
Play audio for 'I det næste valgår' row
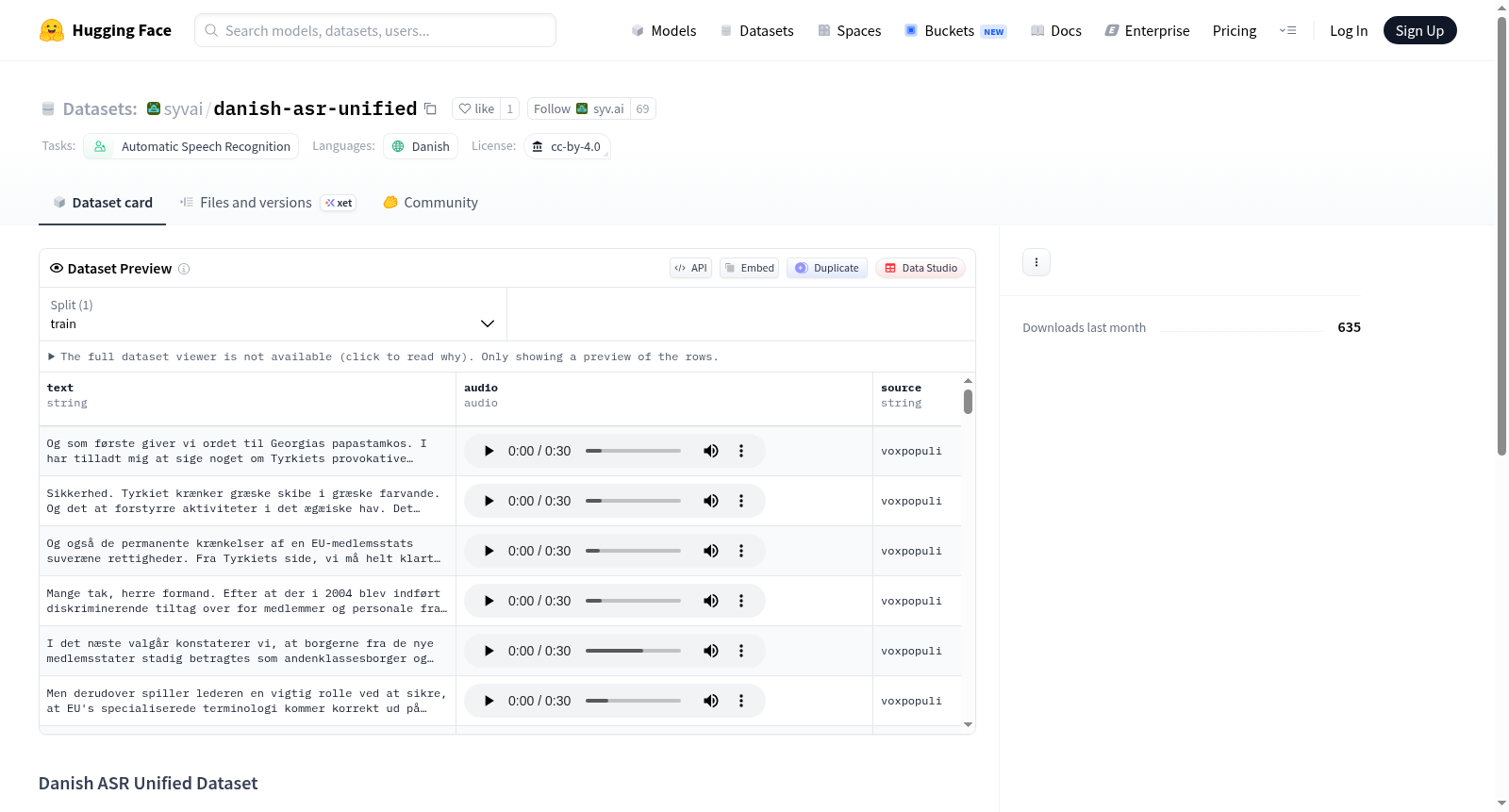coord(489,651)
